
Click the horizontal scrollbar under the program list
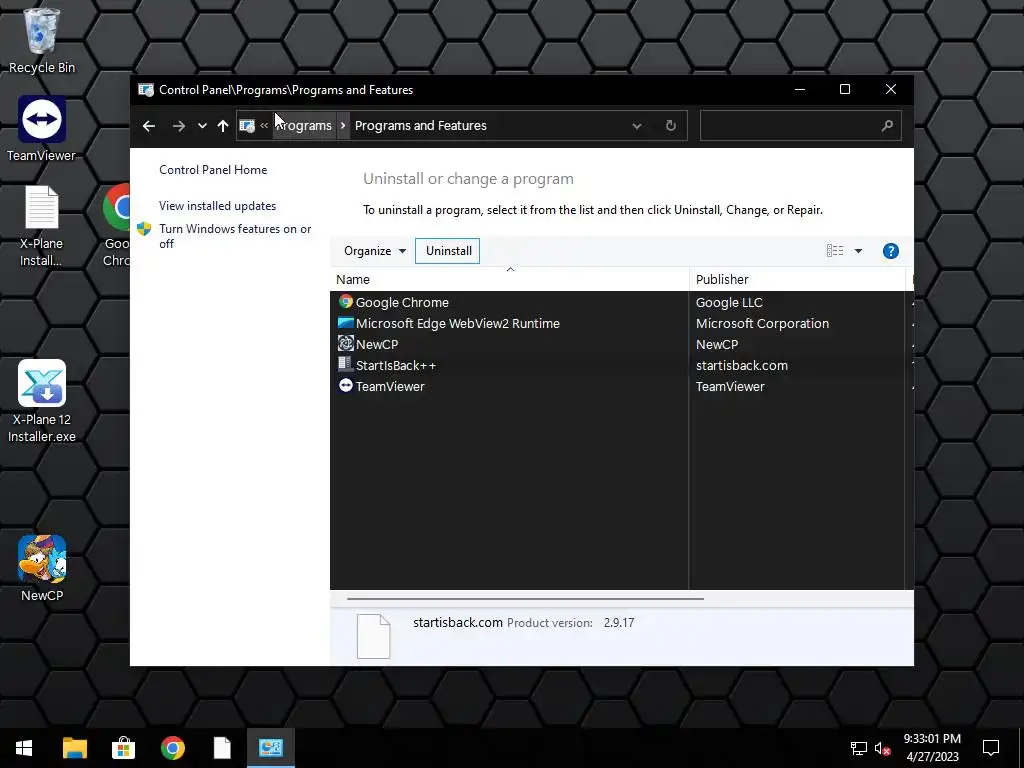tap(525, 598)
